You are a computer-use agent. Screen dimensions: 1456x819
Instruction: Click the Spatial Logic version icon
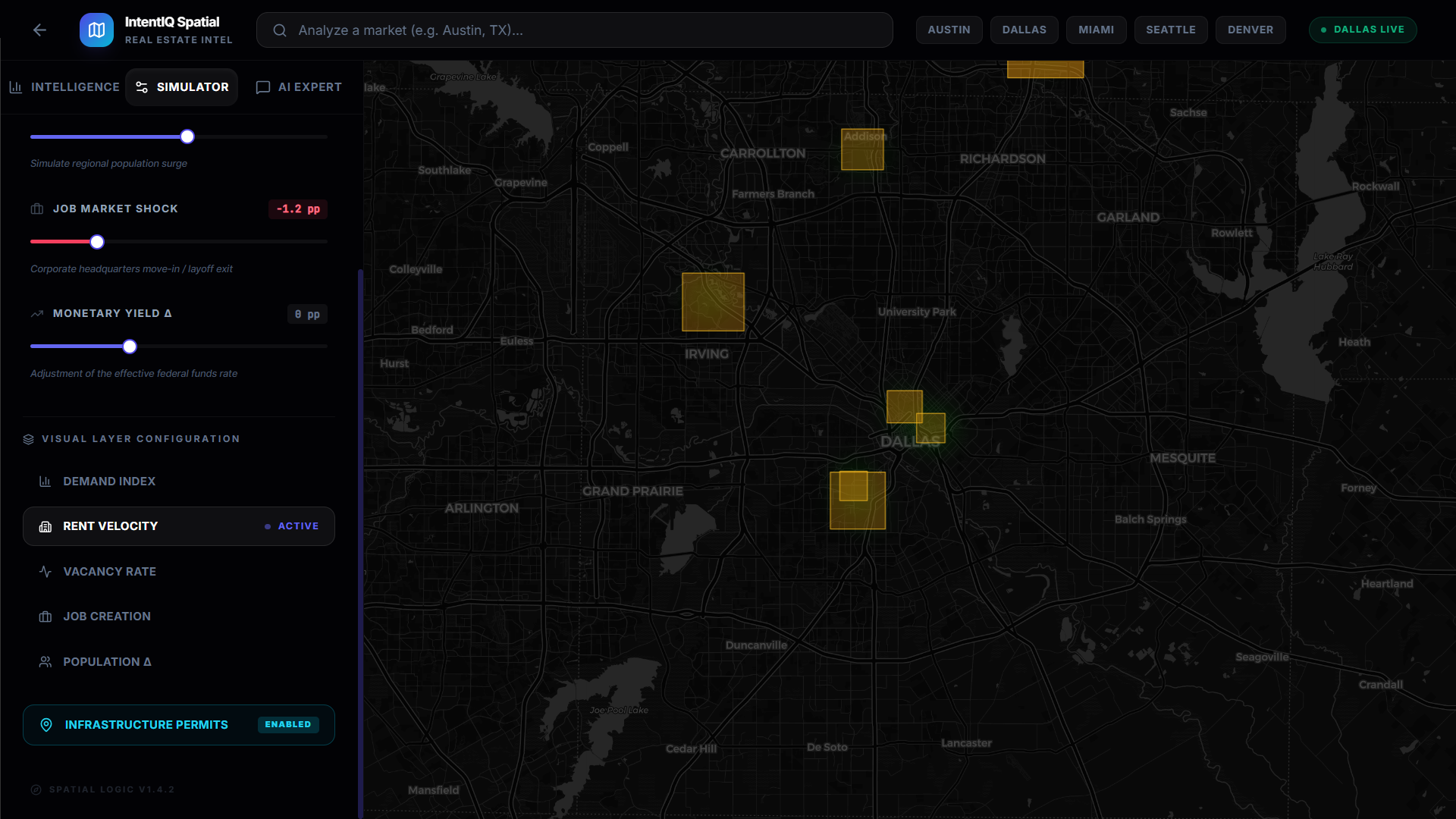click(x=36, y=789)
